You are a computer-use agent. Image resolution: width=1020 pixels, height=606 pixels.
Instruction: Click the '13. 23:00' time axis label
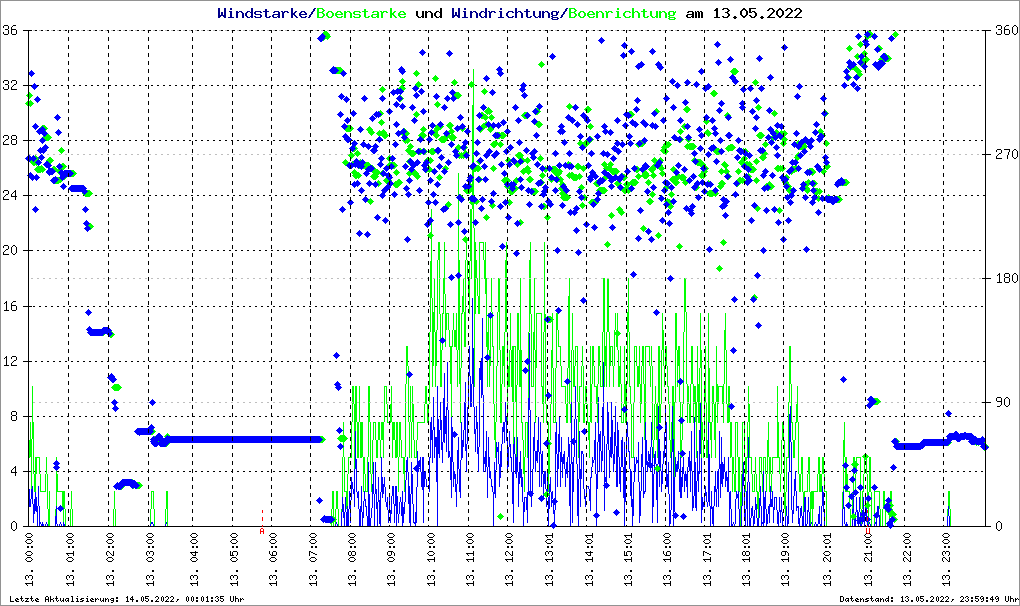(948, 562)
